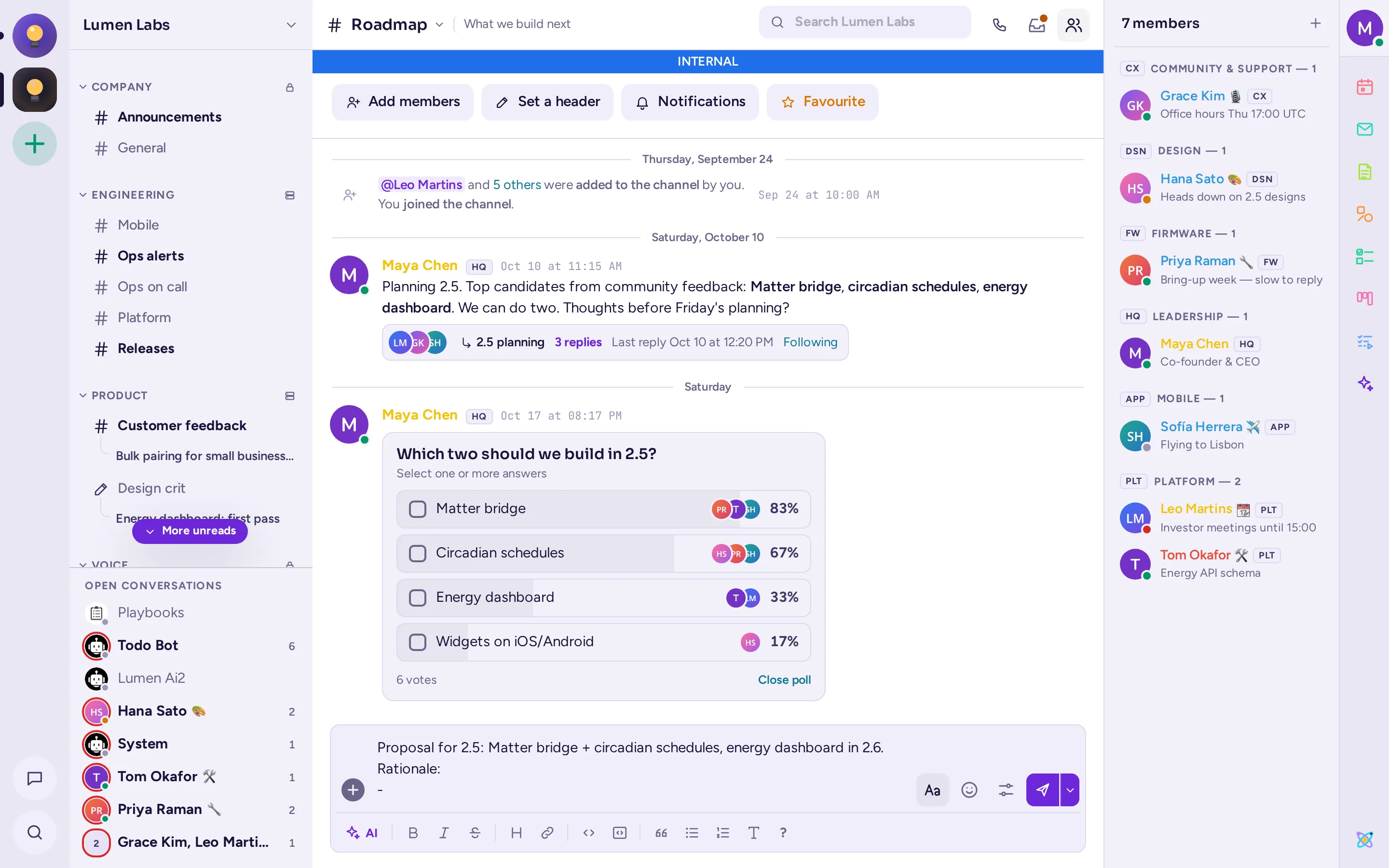Send the message with paper plane button
Viewport: 1389px width, 868px height.
tap(1042, 790)
